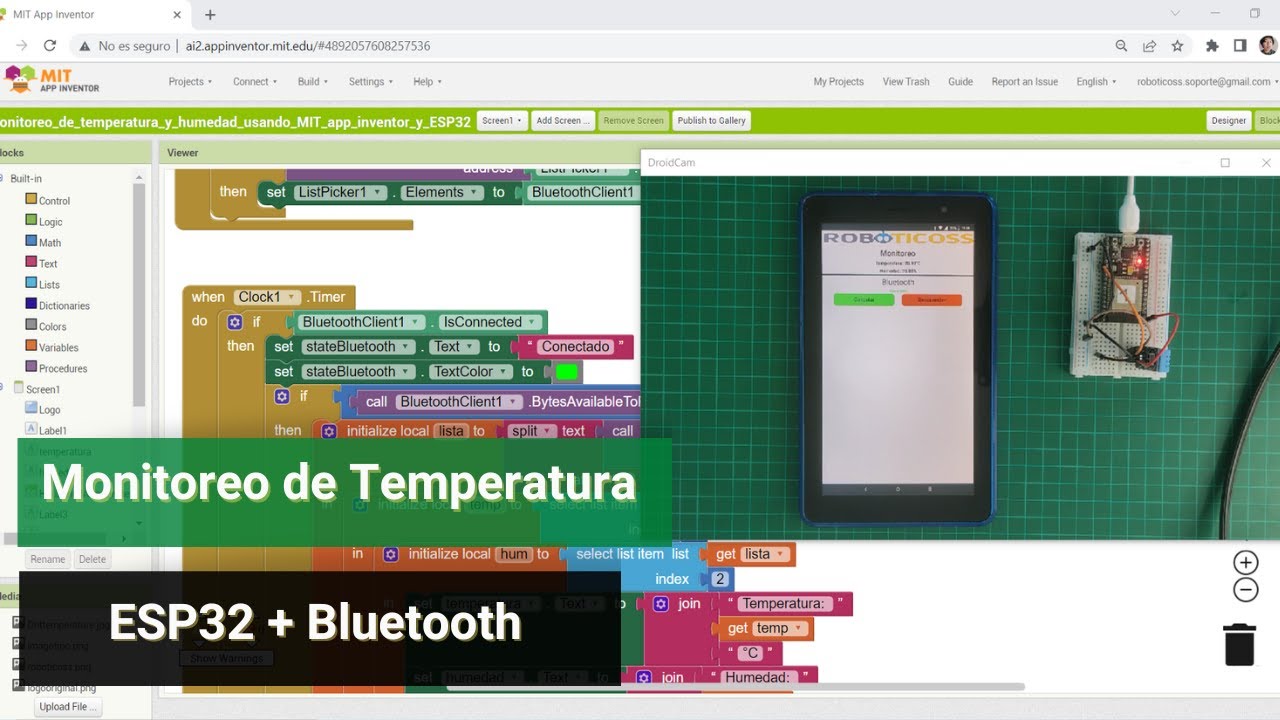Select Label1 component in tree
The image size is (1280, 720).
coord(46,430)
